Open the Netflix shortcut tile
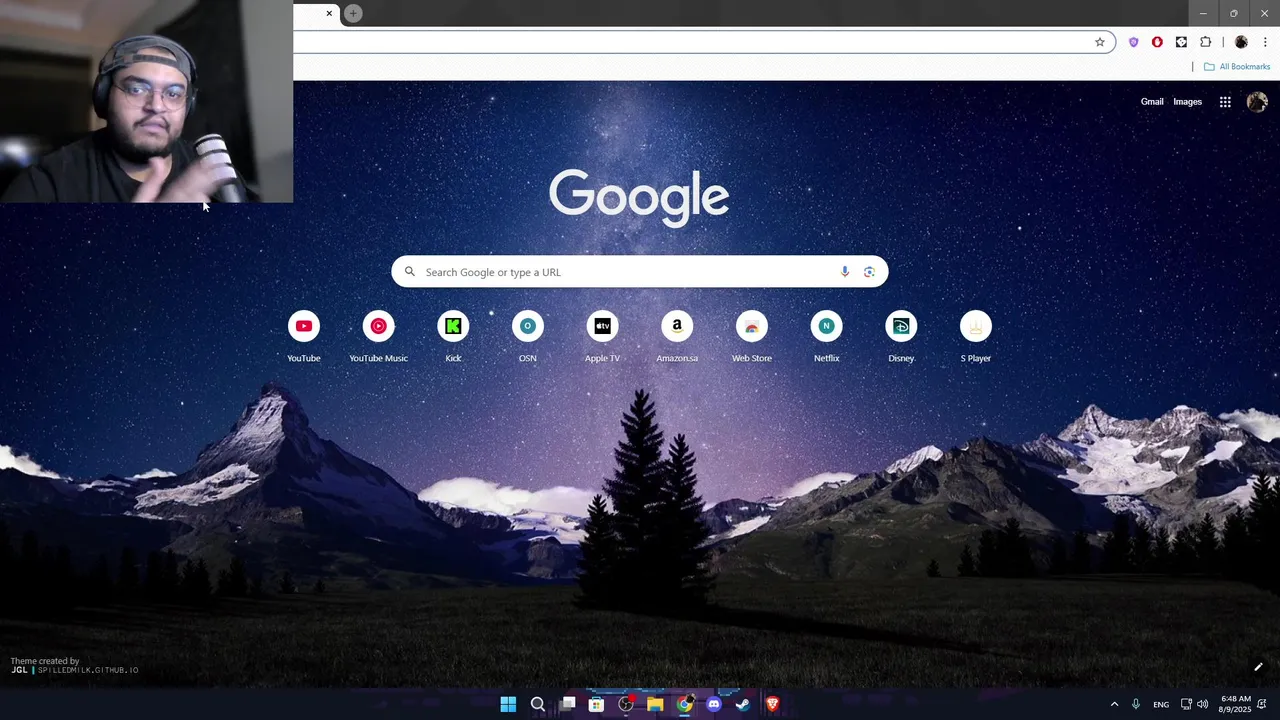 [826, 337]
